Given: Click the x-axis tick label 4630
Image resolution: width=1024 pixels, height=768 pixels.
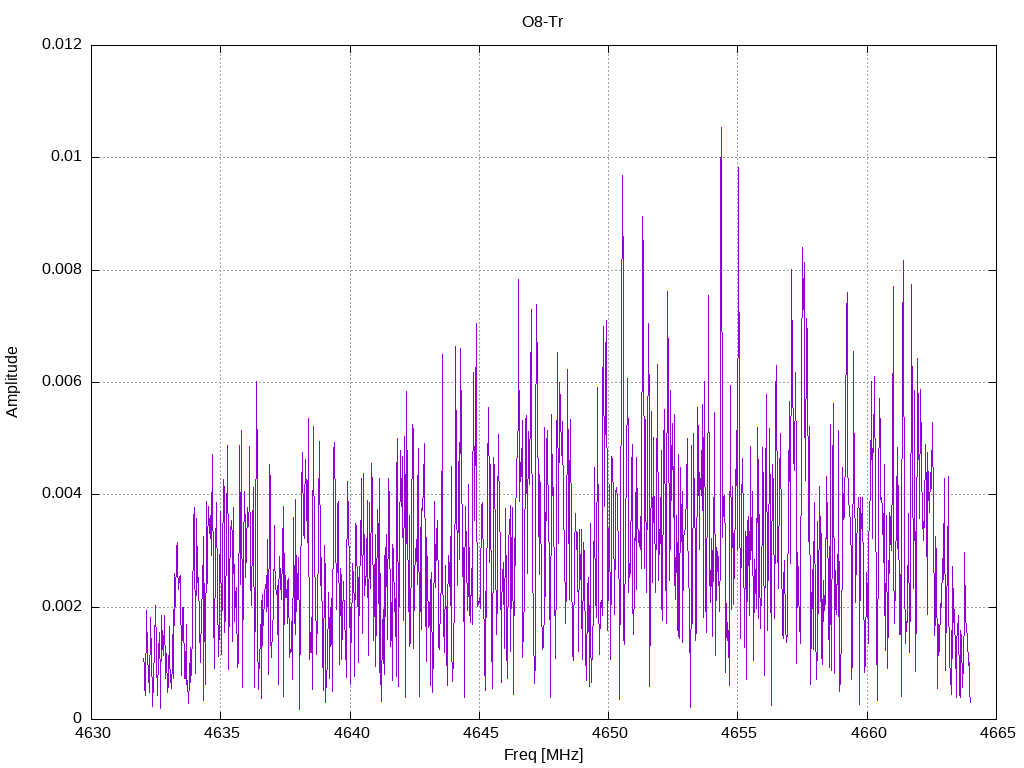Looking at the screenshot, I should click(92, 733).
